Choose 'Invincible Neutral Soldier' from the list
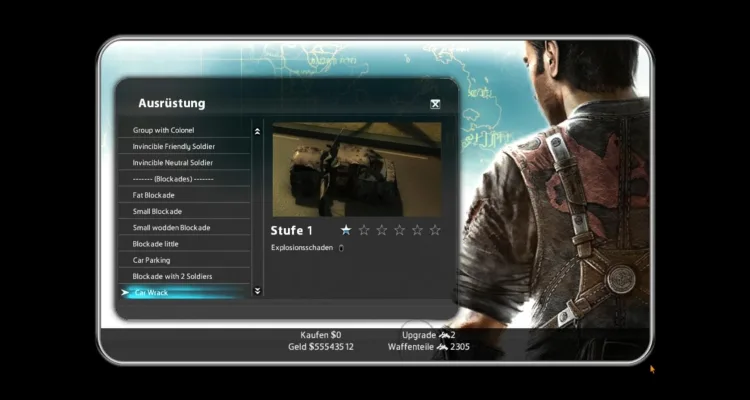The image size is (750, 400). click(x=184, y=163)
